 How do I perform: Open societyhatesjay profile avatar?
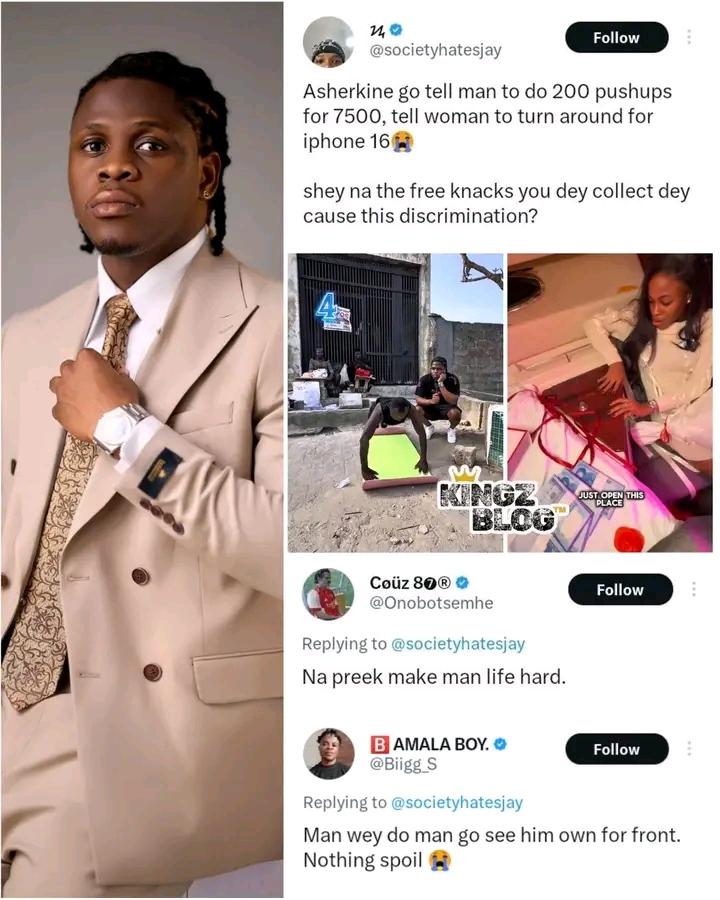328,42
